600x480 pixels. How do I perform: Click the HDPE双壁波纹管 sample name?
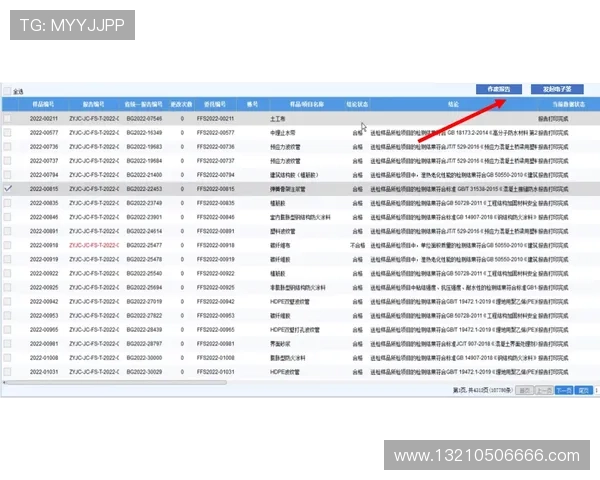pyautogui.click(x=290, y=302)
